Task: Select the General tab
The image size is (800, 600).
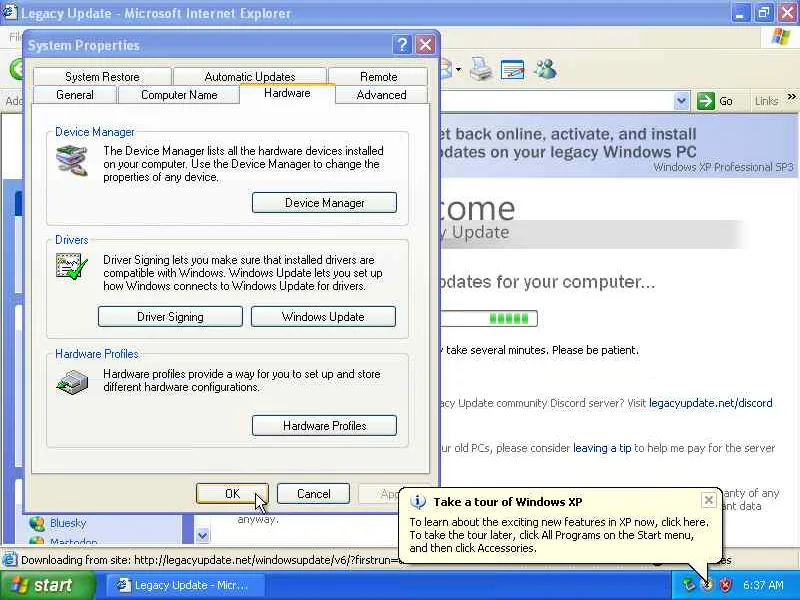Action: point(74,95)
